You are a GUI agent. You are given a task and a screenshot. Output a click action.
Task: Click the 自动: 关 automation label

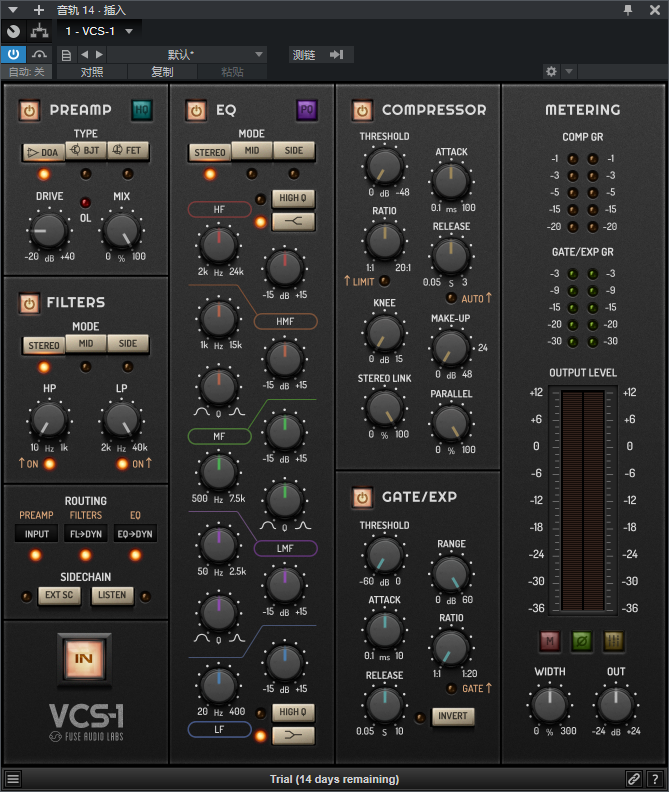27,72
